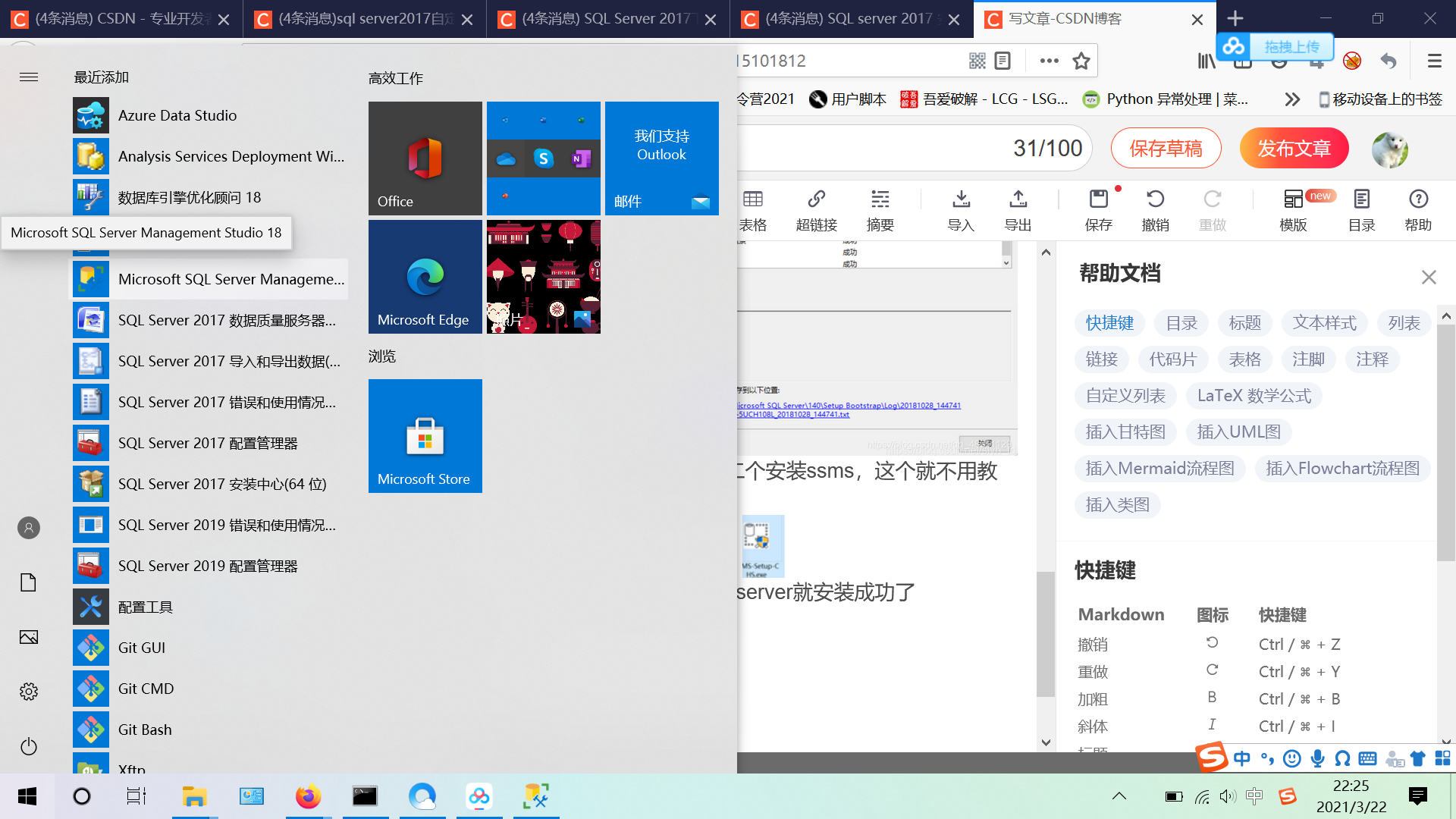
Task: Open the Windows Start button
Action: 27,796
